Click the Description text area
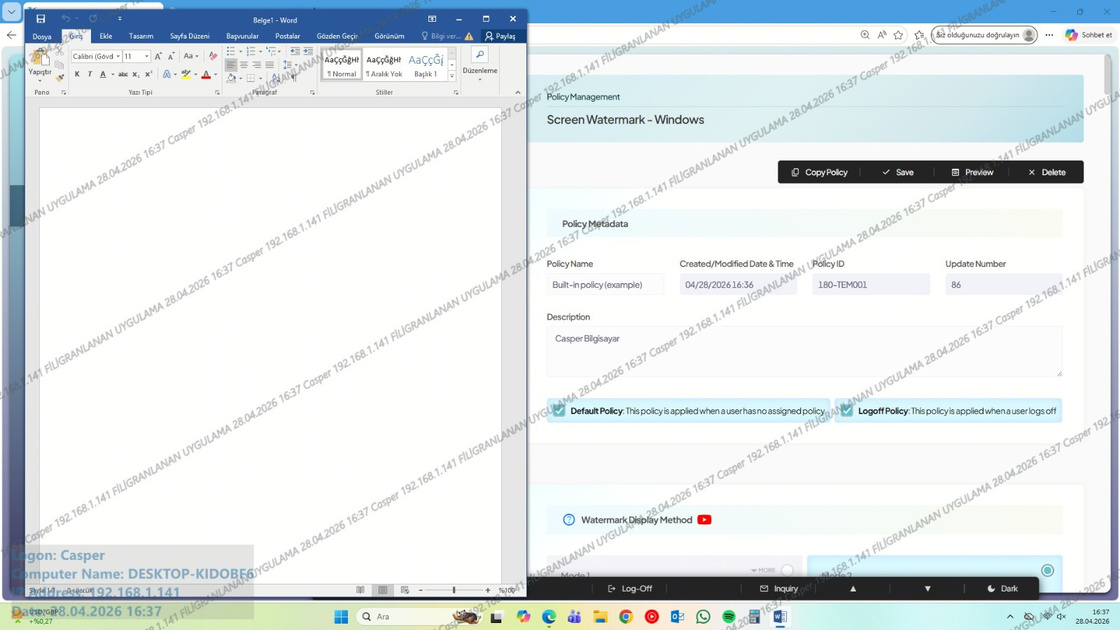This screenshot has width=1120, height=630. (x=804, y=351)
